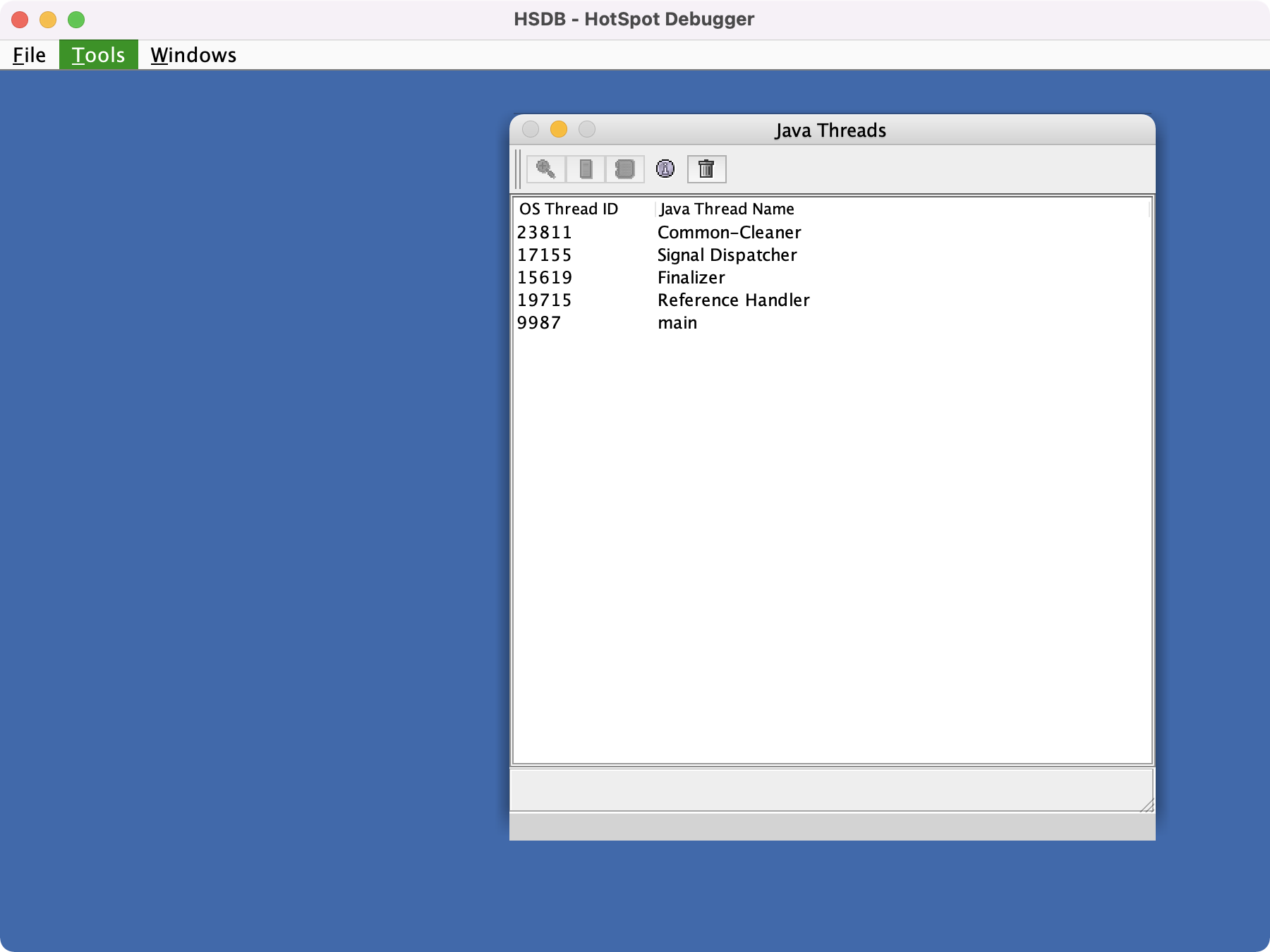Select thread ID 19715
Screen dimensions: 1270x952
[x=544, y=300]
